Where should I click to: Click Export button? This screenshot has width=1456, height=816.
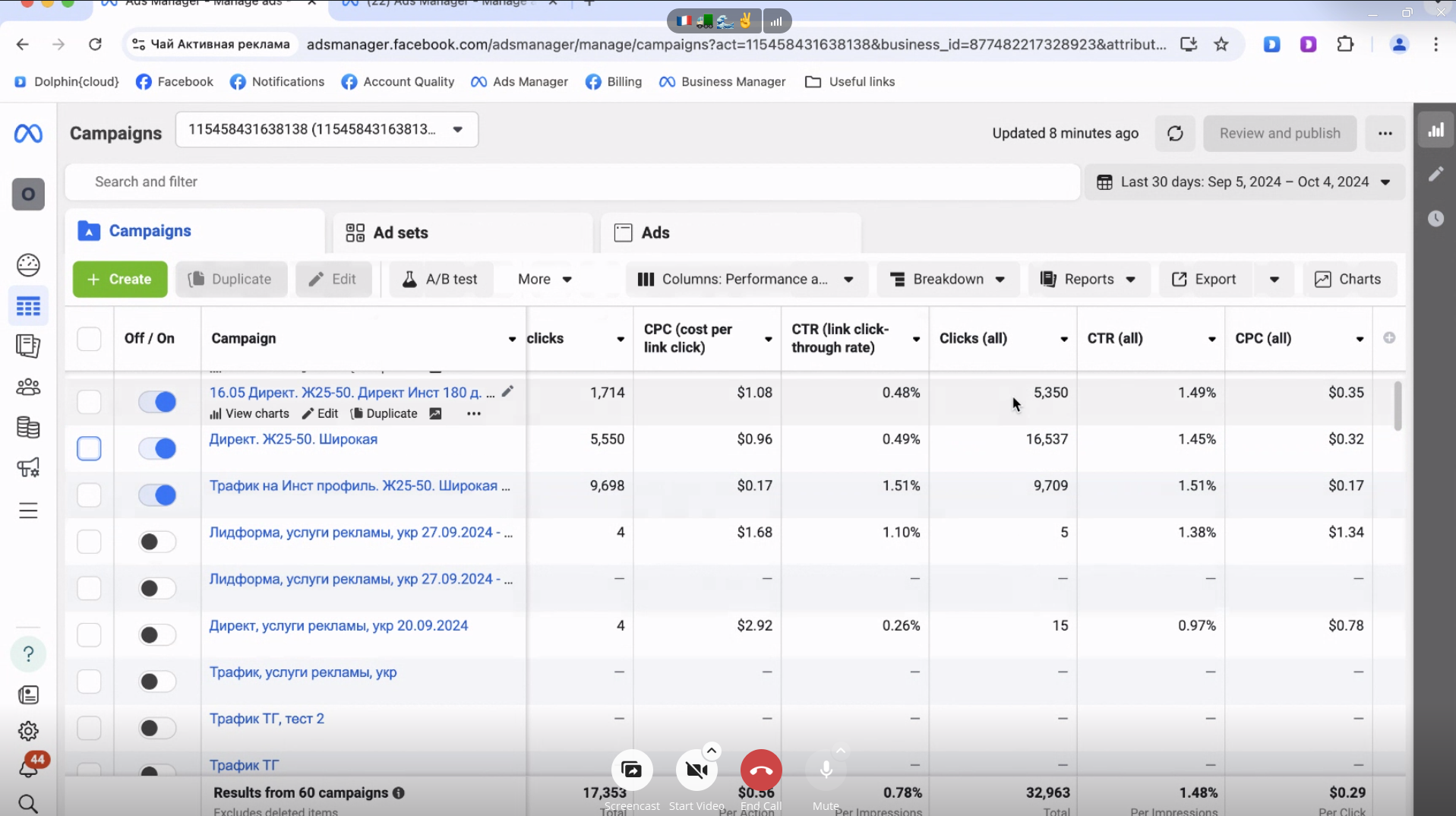click(x=1204, y=280)
